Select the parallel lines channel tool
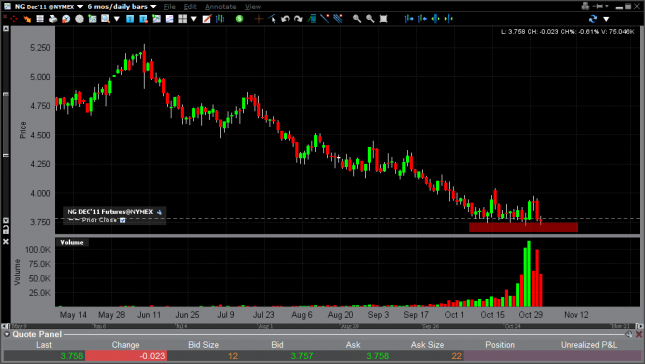This screenshot has width=645, height=364. tap(338, 19)
